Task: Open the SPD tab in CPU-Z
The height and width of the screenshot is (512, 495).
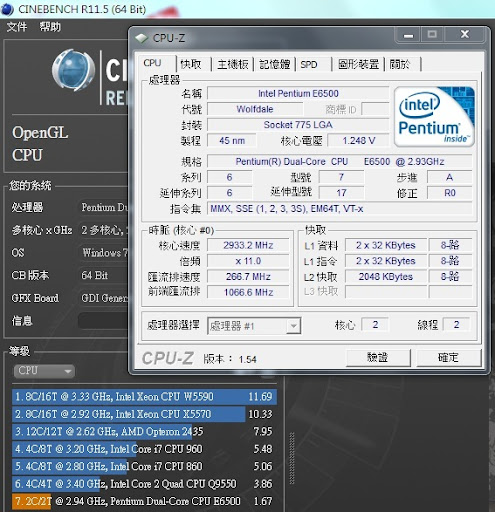Action: [x=309, y=64]
